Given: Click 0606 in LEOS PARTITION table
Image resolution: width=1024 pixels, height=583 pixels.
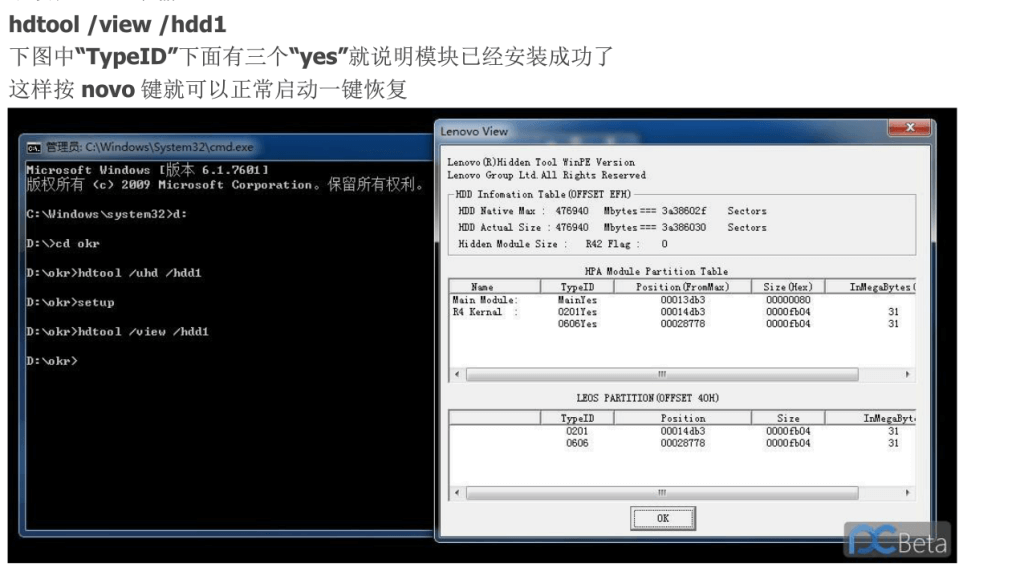Looking at the screenshot, I should 577,443.
